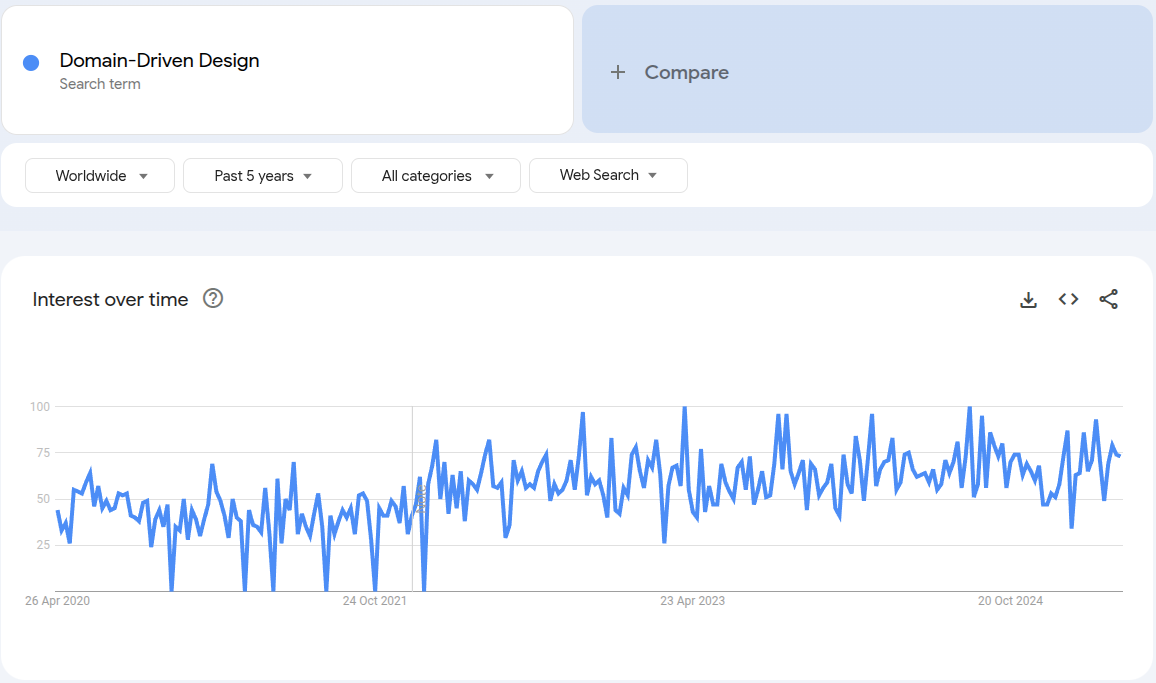Click the 24 Oct 2021 axis label
Viewport: 1156px width, 683px height.
click(x=375, y=601)
